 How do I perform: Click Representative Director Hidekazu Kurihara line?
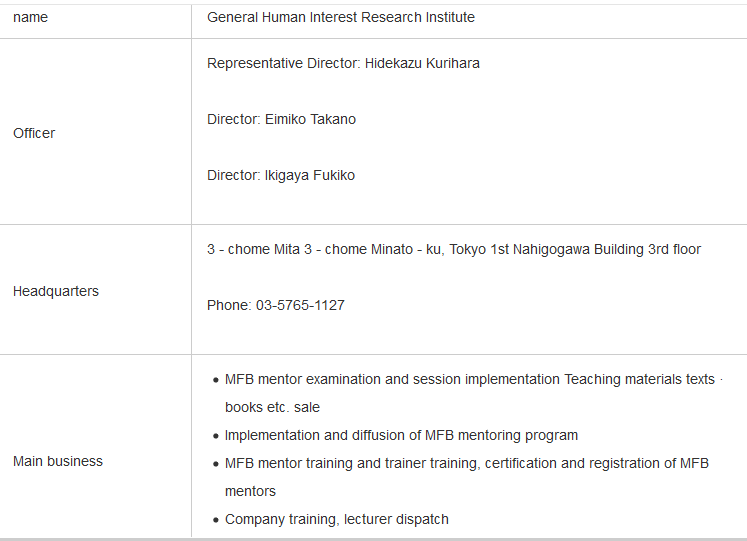[343, 63]
